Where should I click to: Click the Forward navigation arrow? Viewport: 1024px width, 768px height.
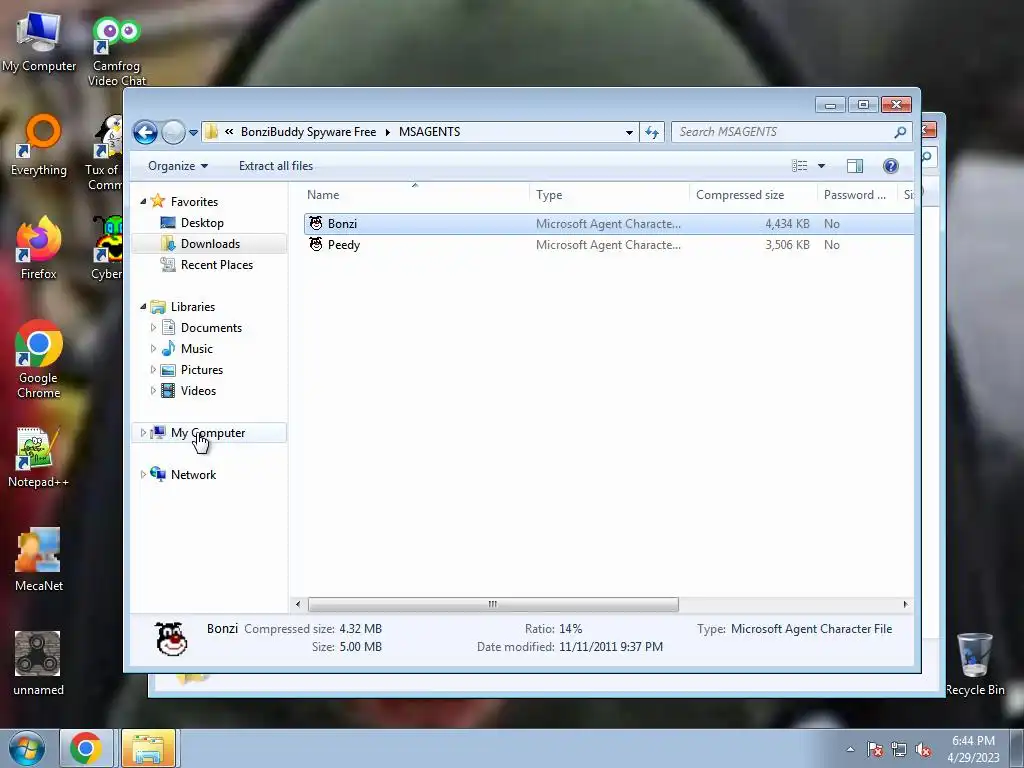(x=173, y=133)
